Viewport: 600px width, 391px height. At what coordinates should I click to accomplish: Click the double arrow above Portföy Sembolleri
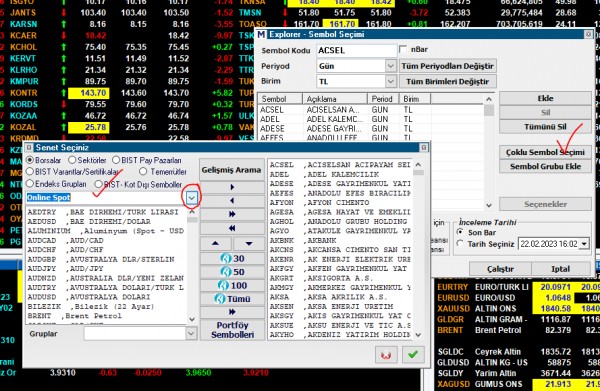tap(232, 312)
